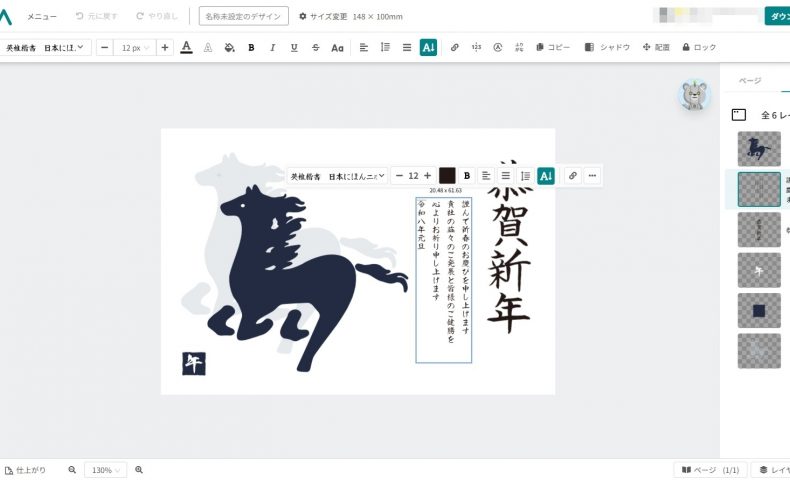This screenshot has height=480, width=790.
Task: Click the paint bucket fill icon
Action: [x=229, y=47]
